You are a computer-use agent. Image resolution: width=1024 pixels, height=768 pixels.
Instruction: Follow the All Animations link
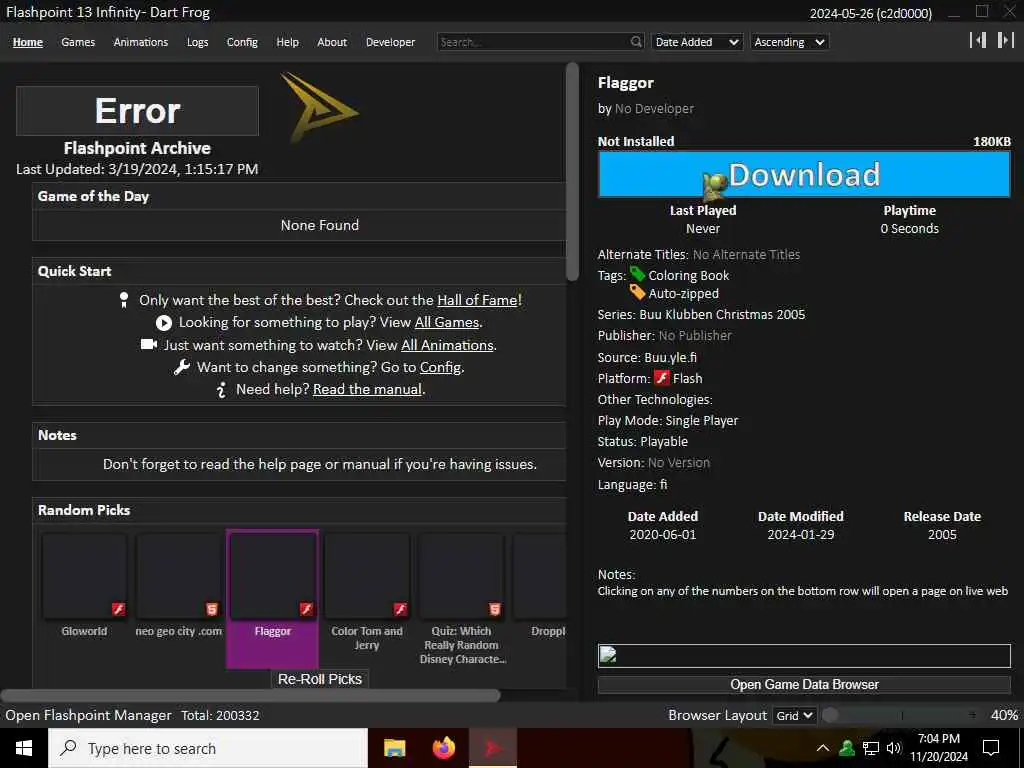447,345
